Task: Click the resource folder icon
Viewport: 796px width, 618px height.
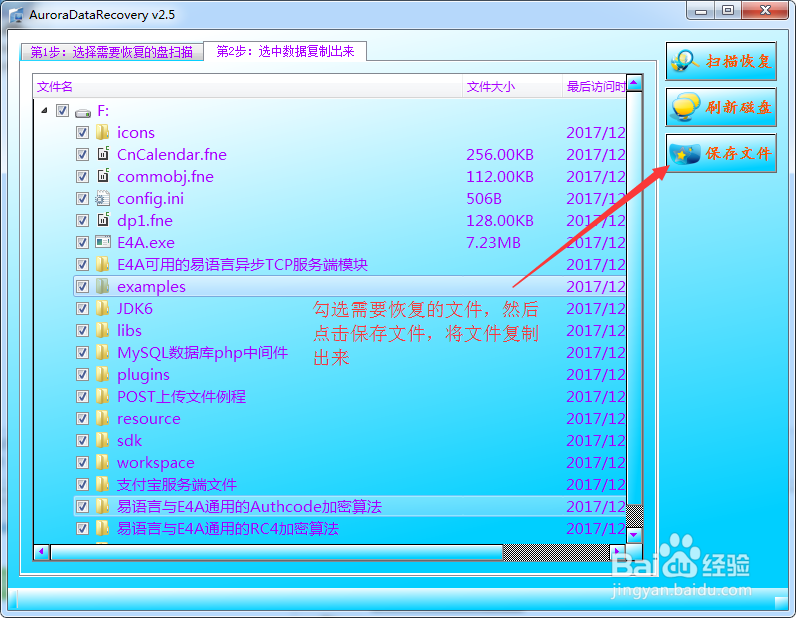Action: pos(103,418)
